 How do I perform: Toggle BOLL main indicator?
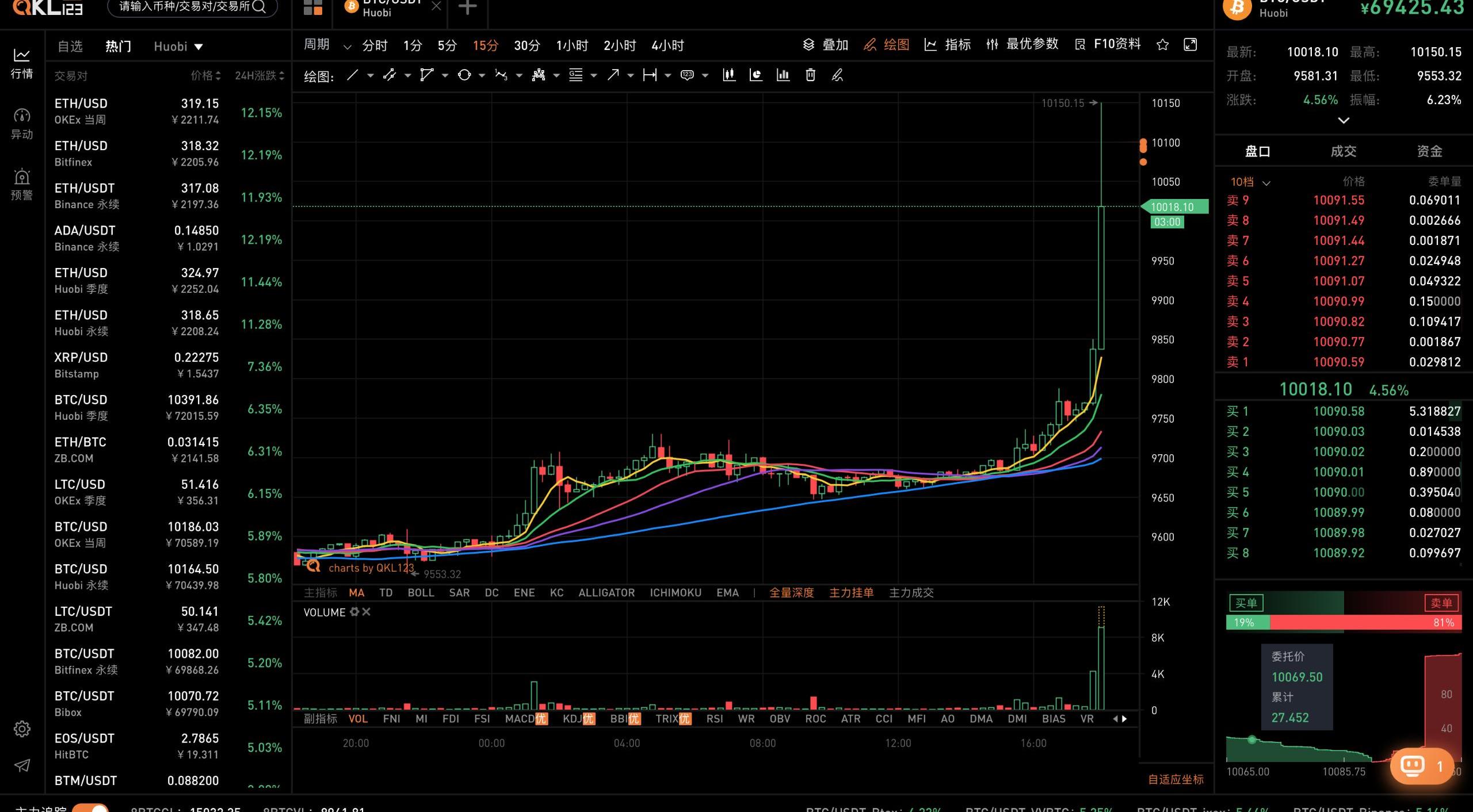click(421, 593)
